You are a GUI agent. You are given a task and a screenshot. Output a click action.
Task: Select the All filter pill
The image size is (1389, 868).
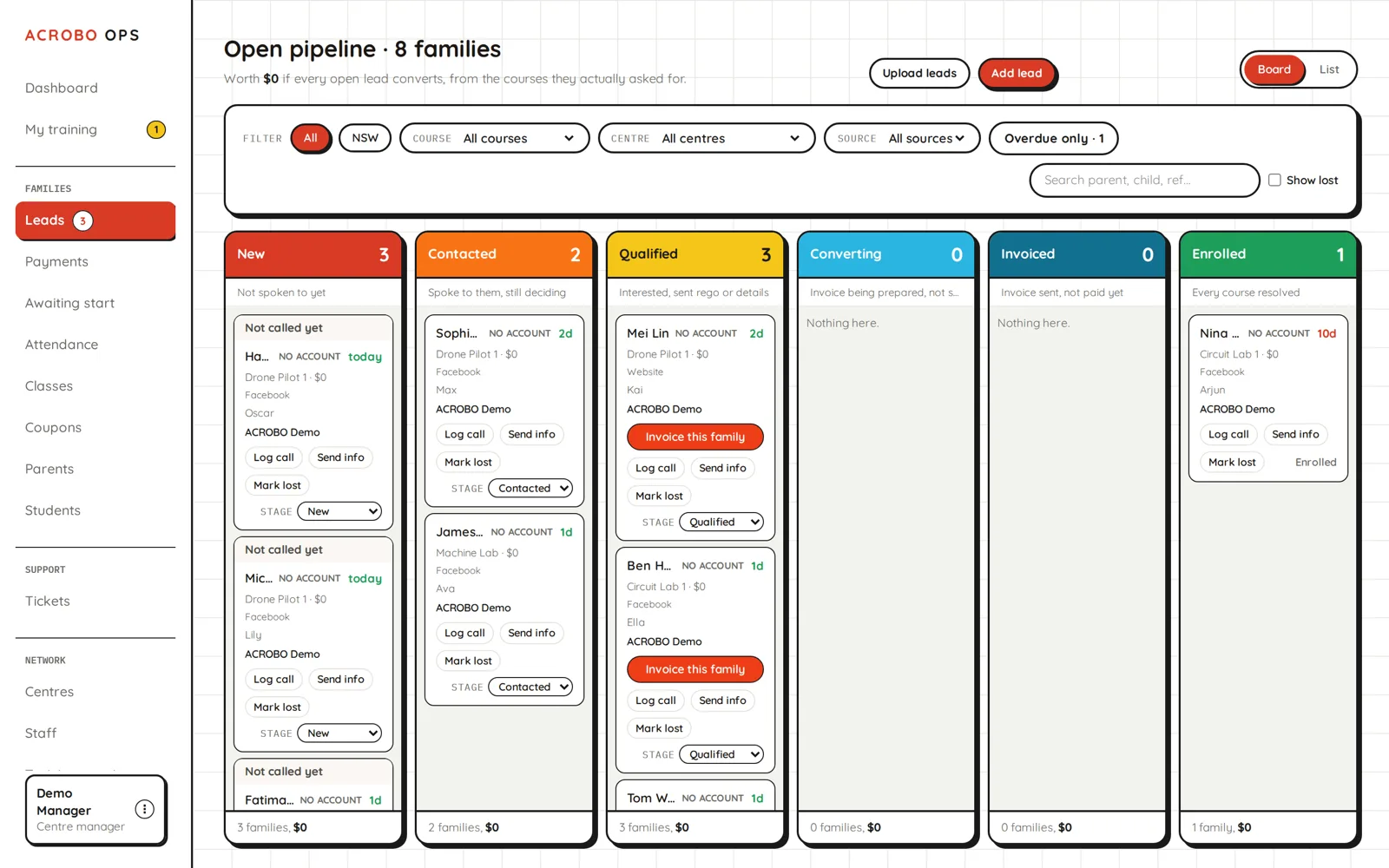pyautogui.click(x=311, y=138)
